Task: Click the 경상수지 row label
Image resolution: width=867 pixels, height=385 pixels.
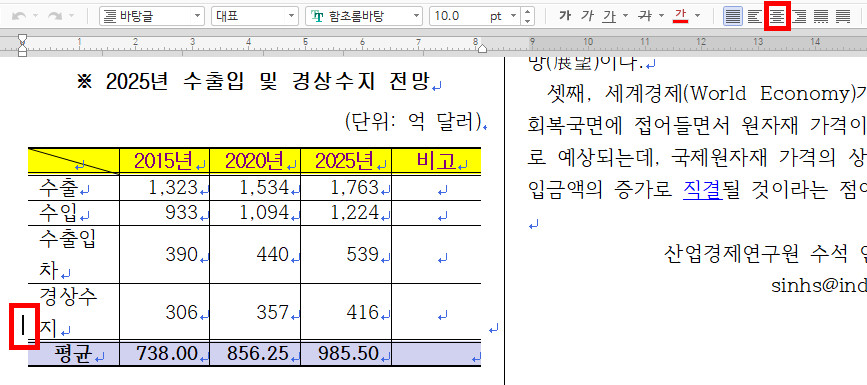Action: pos(67,313)
